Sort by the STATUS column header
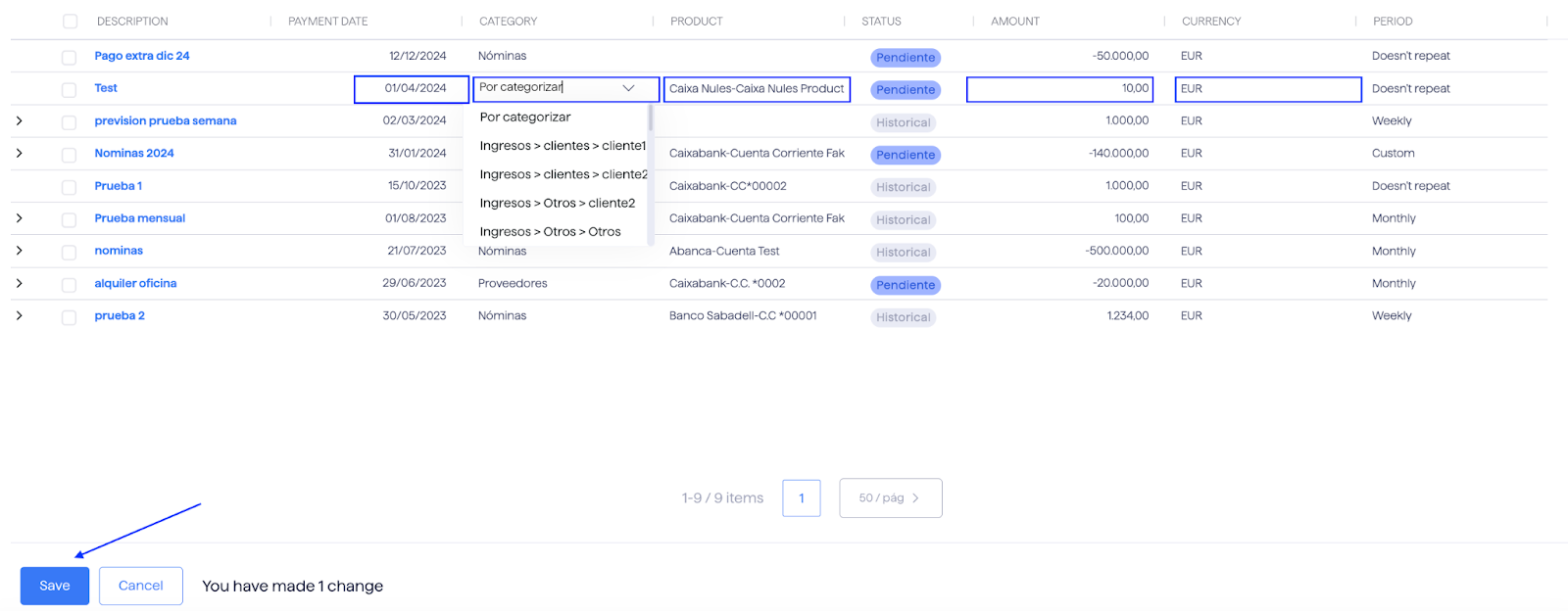The image size is (1568, 613). pos(881,22)
